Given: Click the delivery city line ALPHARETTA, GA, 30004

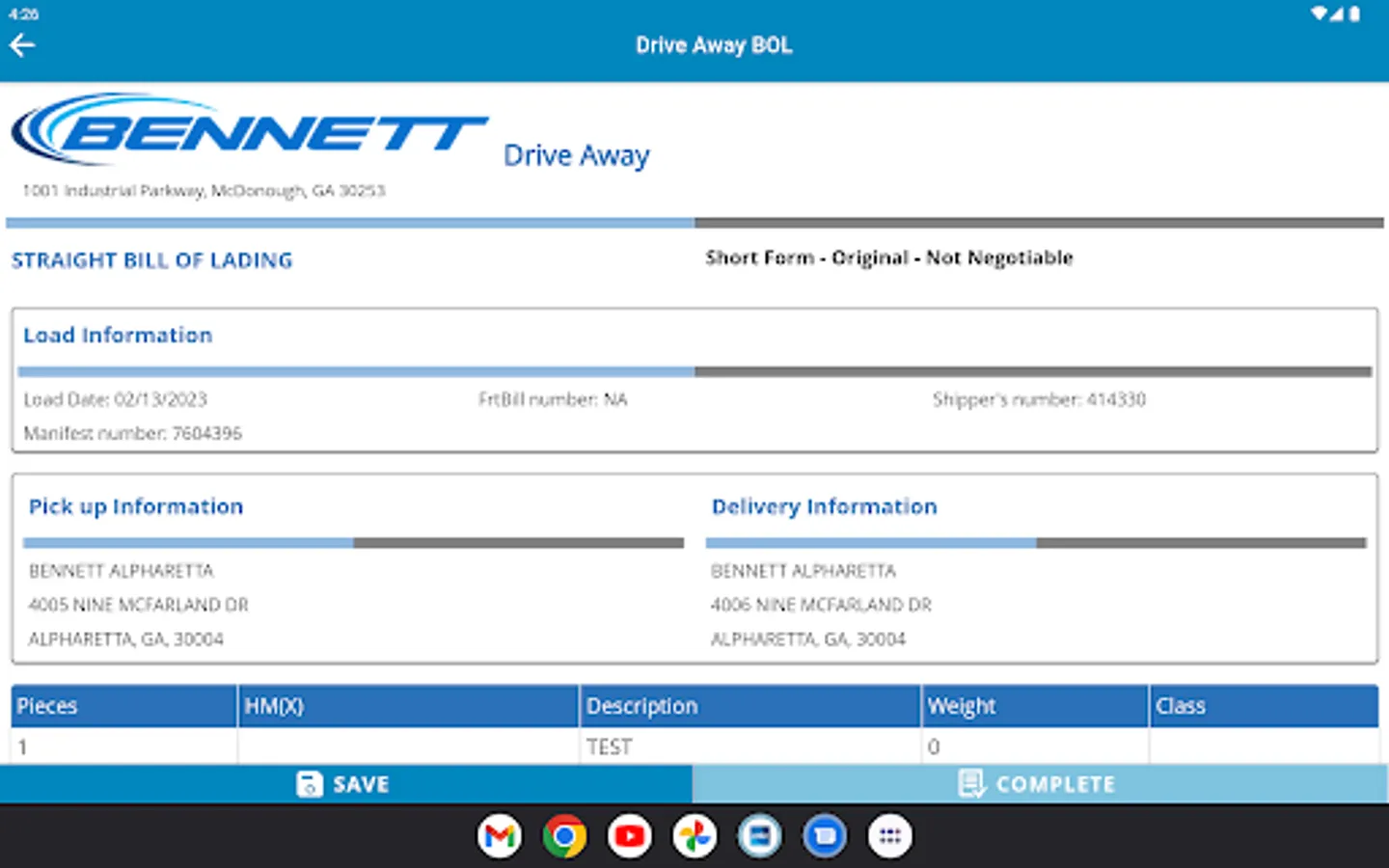Looking at the screenshot, I should (x=808, y=638).
